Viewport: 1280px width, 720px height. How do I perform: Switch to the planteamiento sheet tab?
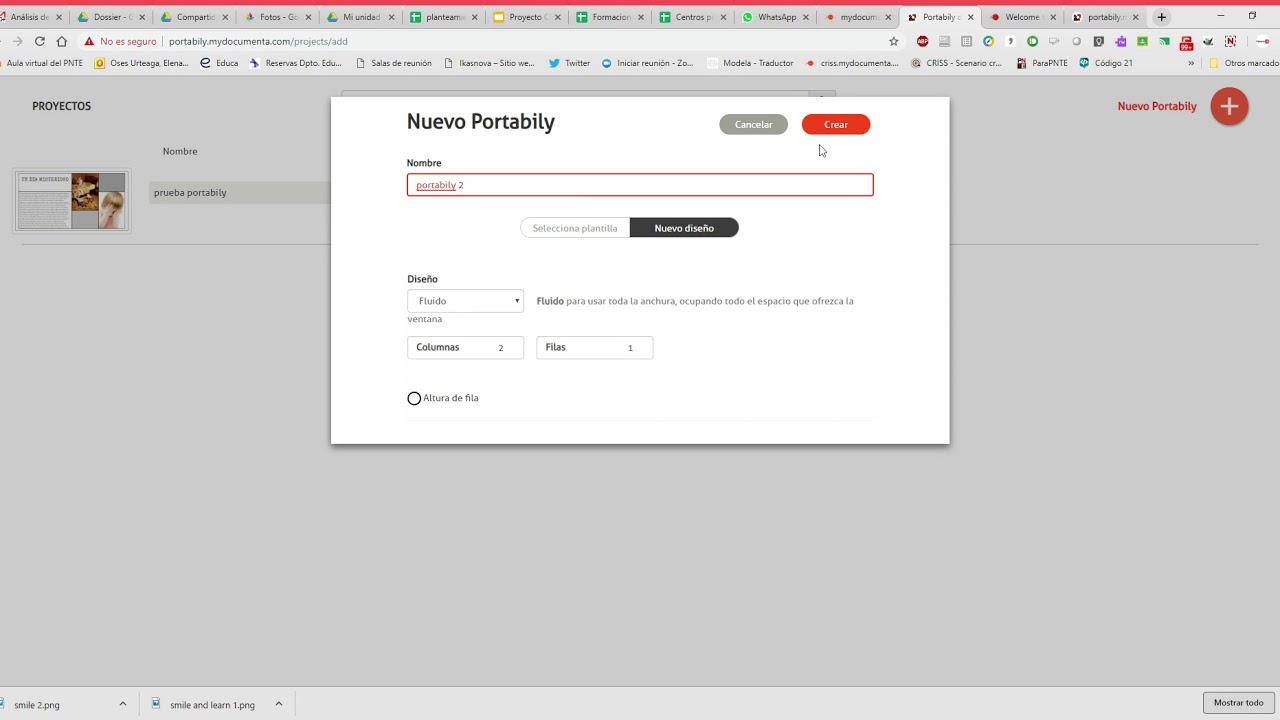pos(443,17)
